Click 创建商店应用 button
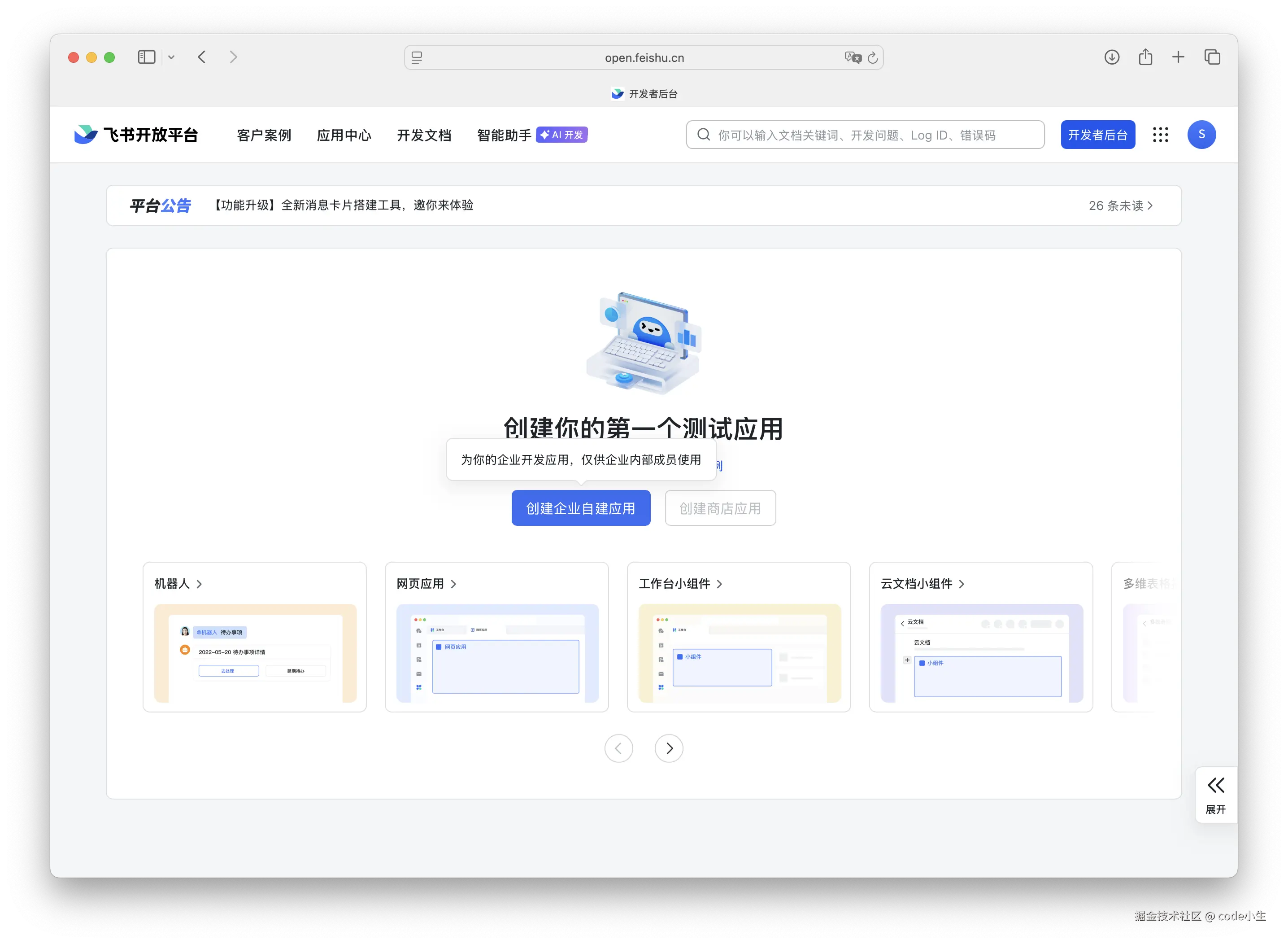This screenshot has width=1288, height=944. pos(720,508)
